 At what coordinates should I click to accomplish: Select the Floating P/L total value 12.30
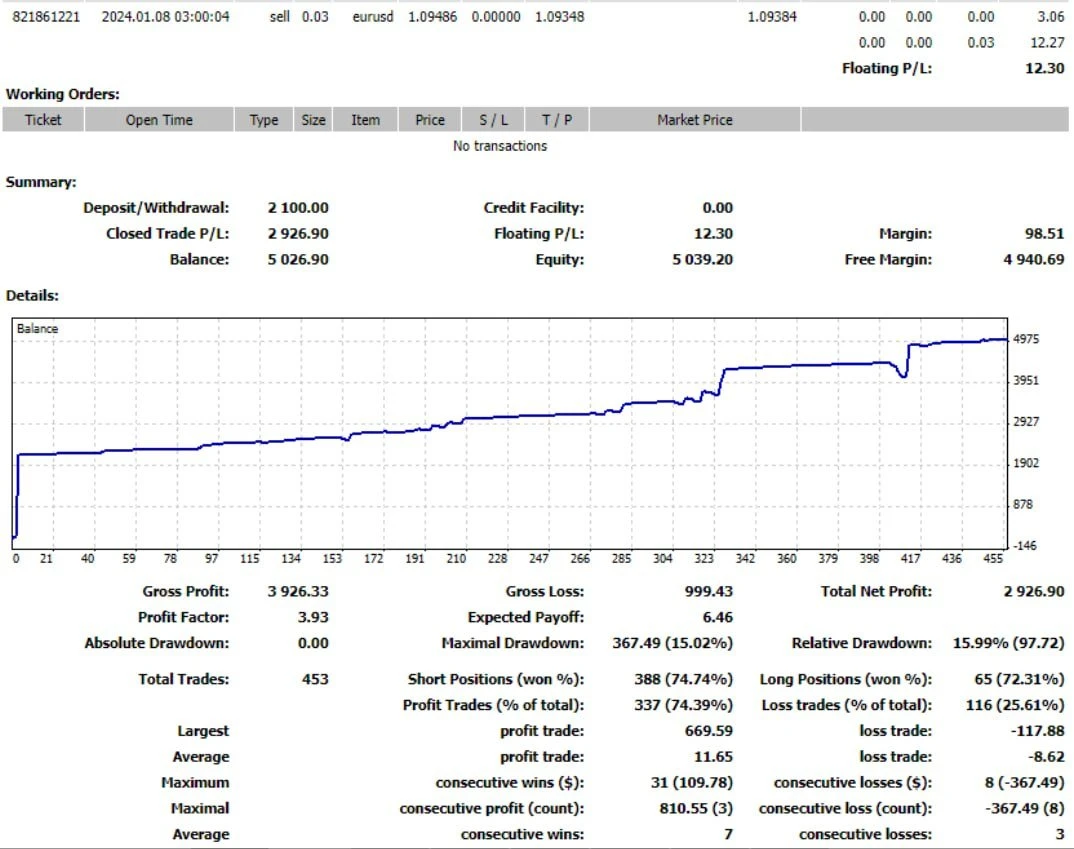click(x=1044, y=68)
